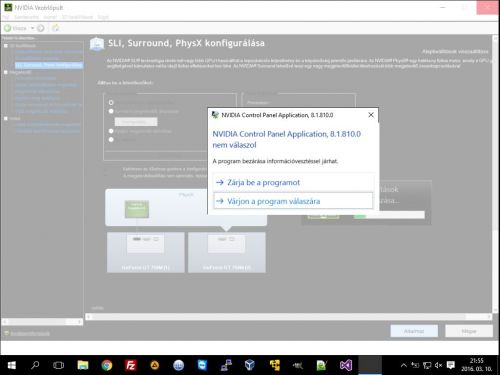The image size is (500, 375).
Task: Click the blue globe app icon on the taskbar
Action: coord(178,366)
